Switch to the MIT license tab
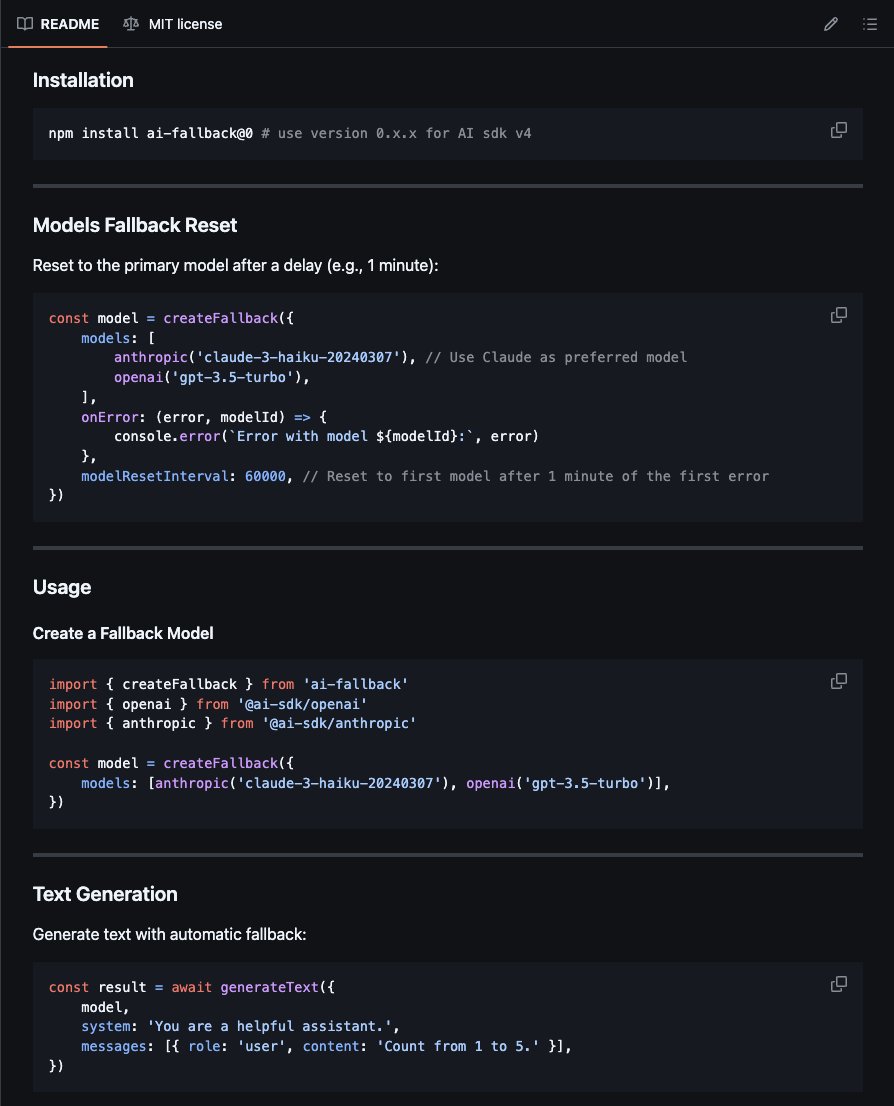894x1106 pixels. coord(172,24)
